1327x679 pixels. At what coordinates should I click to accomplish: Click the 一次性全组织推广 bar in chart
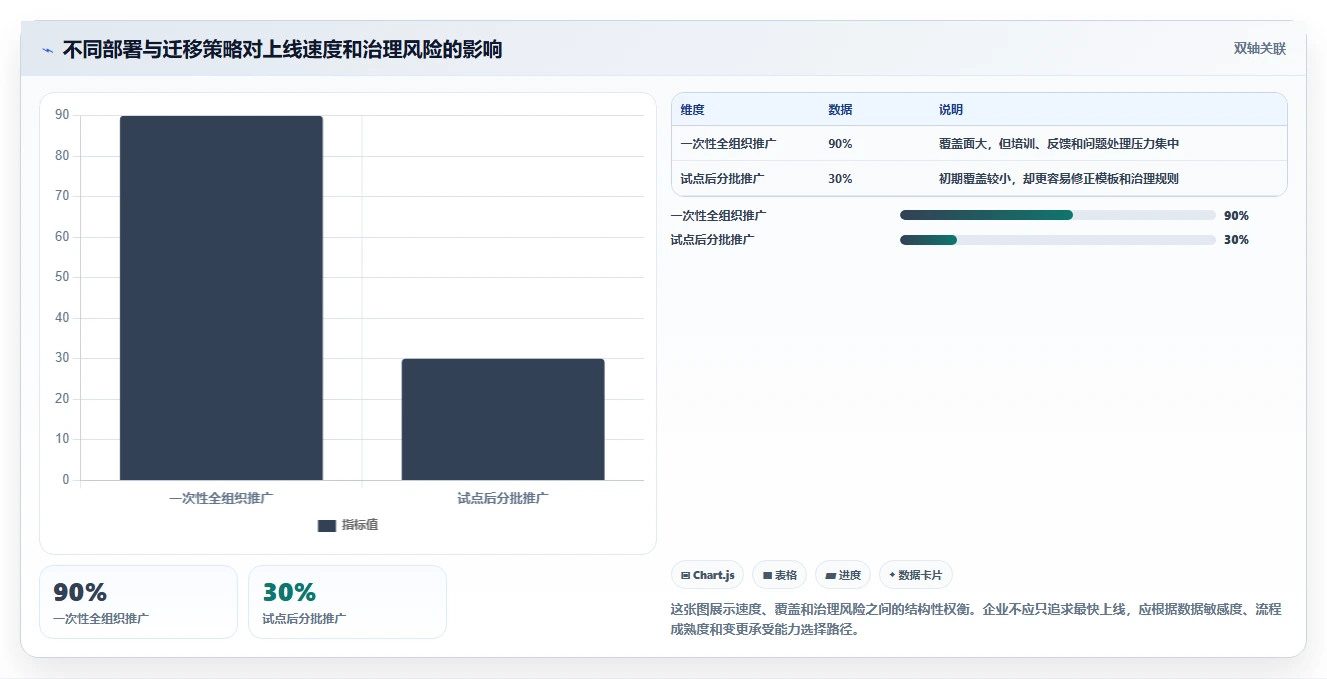[221, 298]
